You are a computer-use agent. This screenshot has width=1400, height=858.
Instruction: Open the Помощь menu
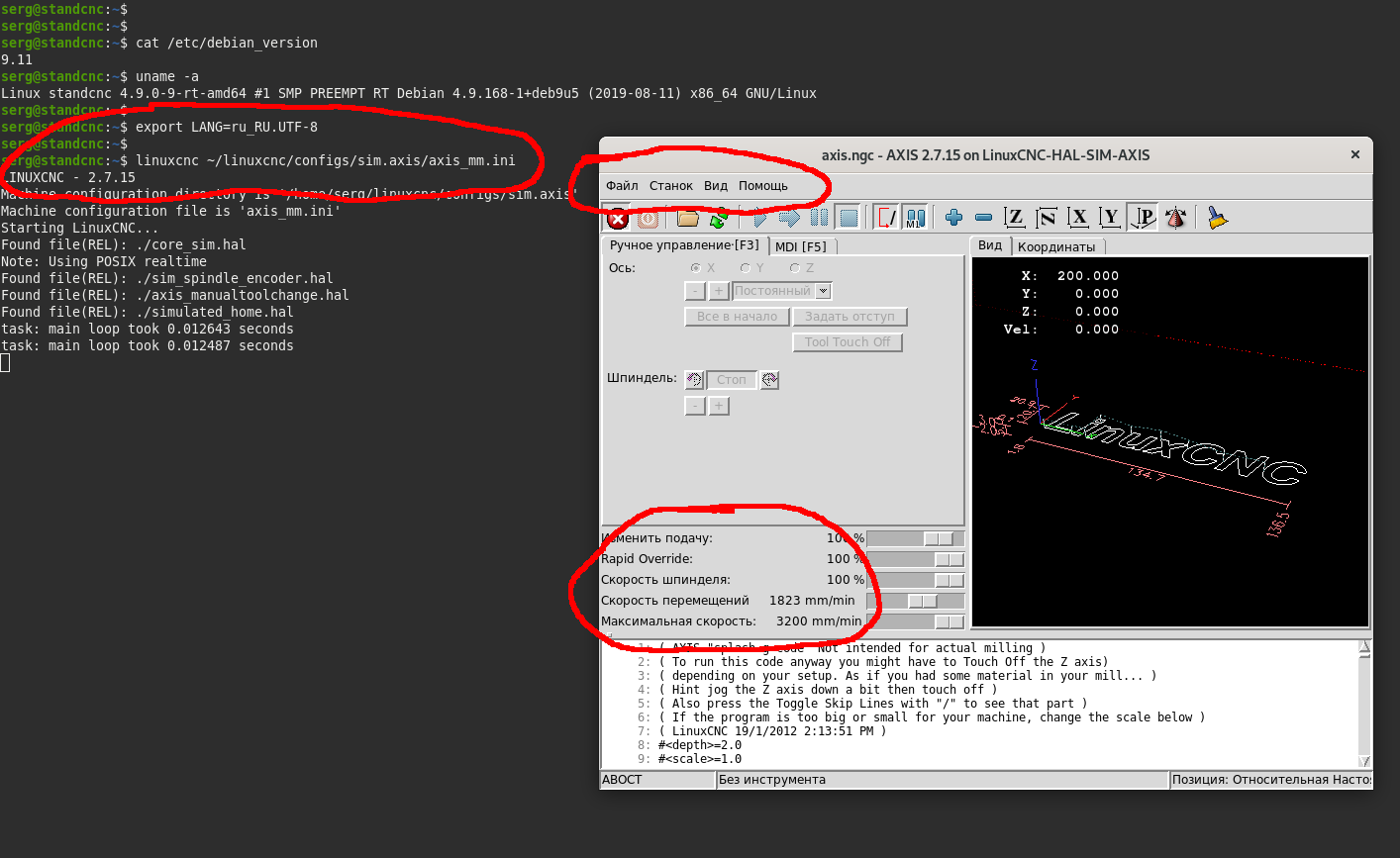click(x=763, y=186)
